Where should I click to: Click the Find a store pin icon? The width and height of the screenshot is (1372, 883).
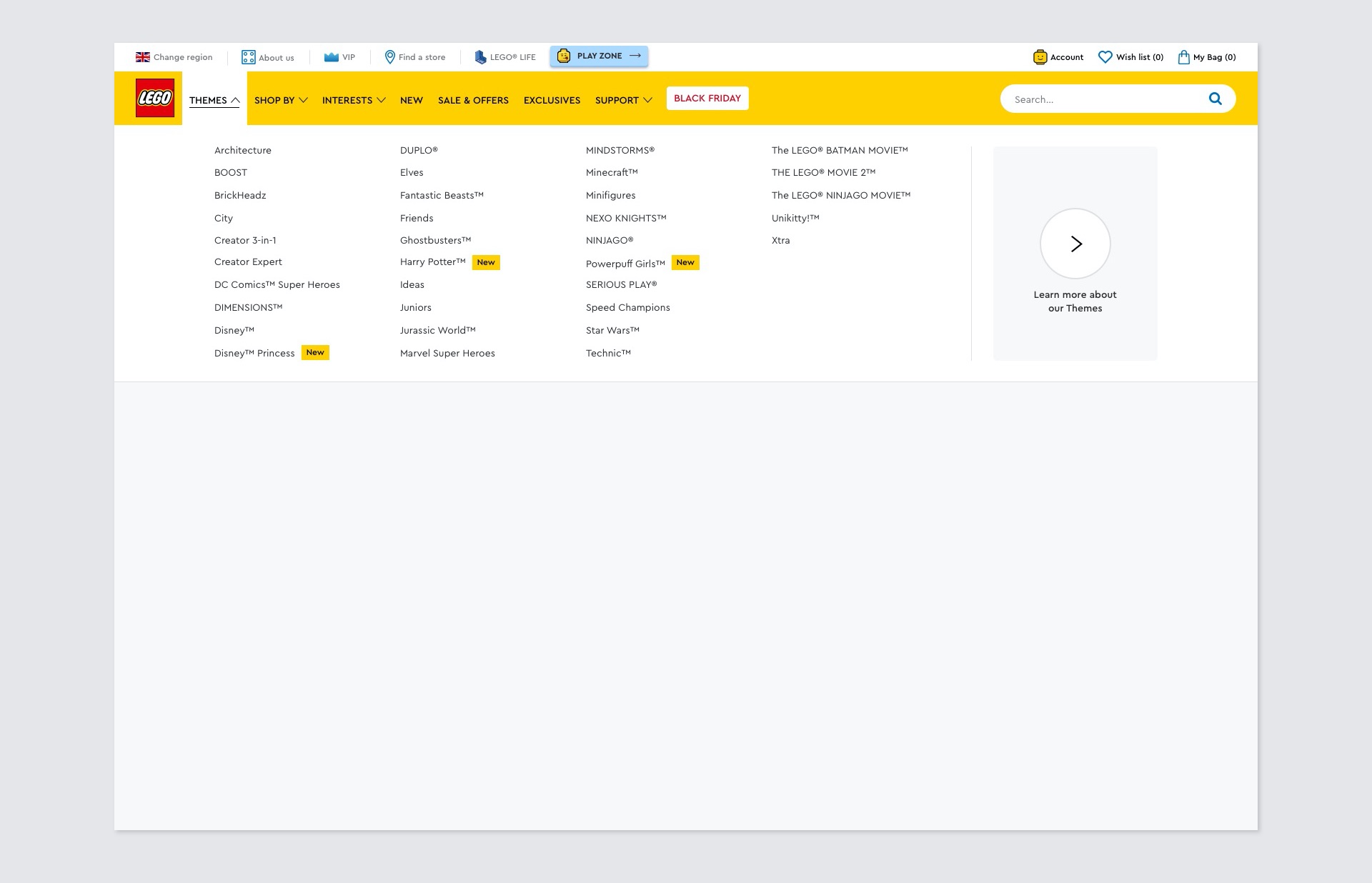(390, 57)
